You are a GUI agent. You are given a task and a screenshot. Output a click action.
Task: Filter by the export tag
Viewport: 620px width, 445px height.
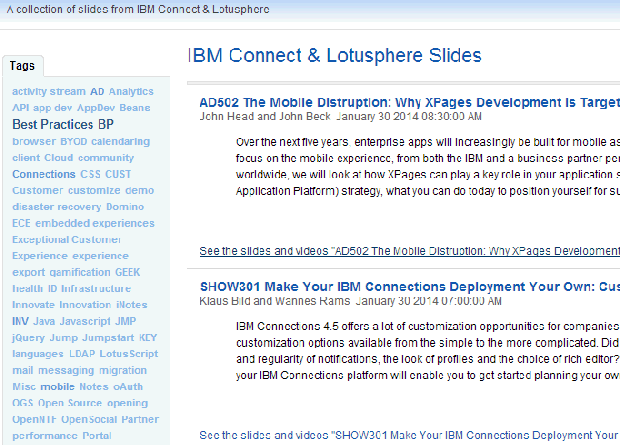[28, 272]
